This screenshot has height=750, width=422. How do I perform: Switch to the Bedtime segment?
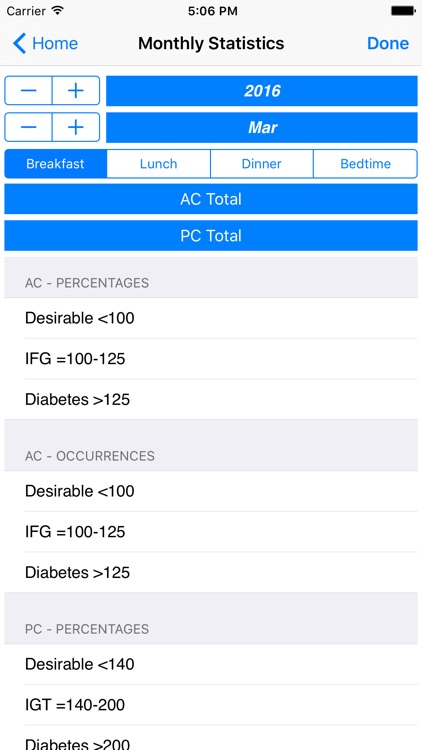pyautogui.click(x=366, y=164)
